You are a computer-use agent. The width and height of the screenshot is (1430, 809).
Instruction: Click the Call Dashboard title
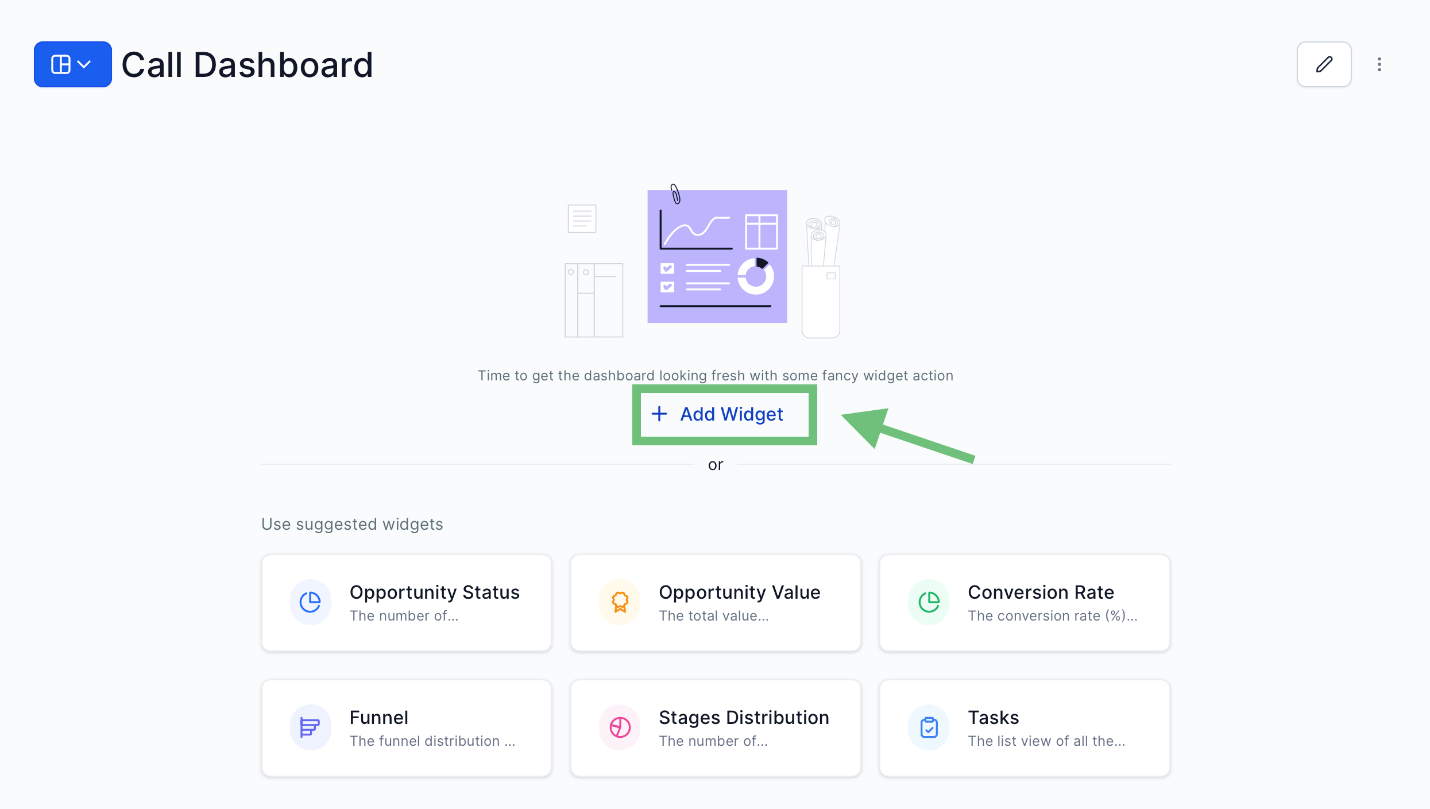tap(247, 65)
